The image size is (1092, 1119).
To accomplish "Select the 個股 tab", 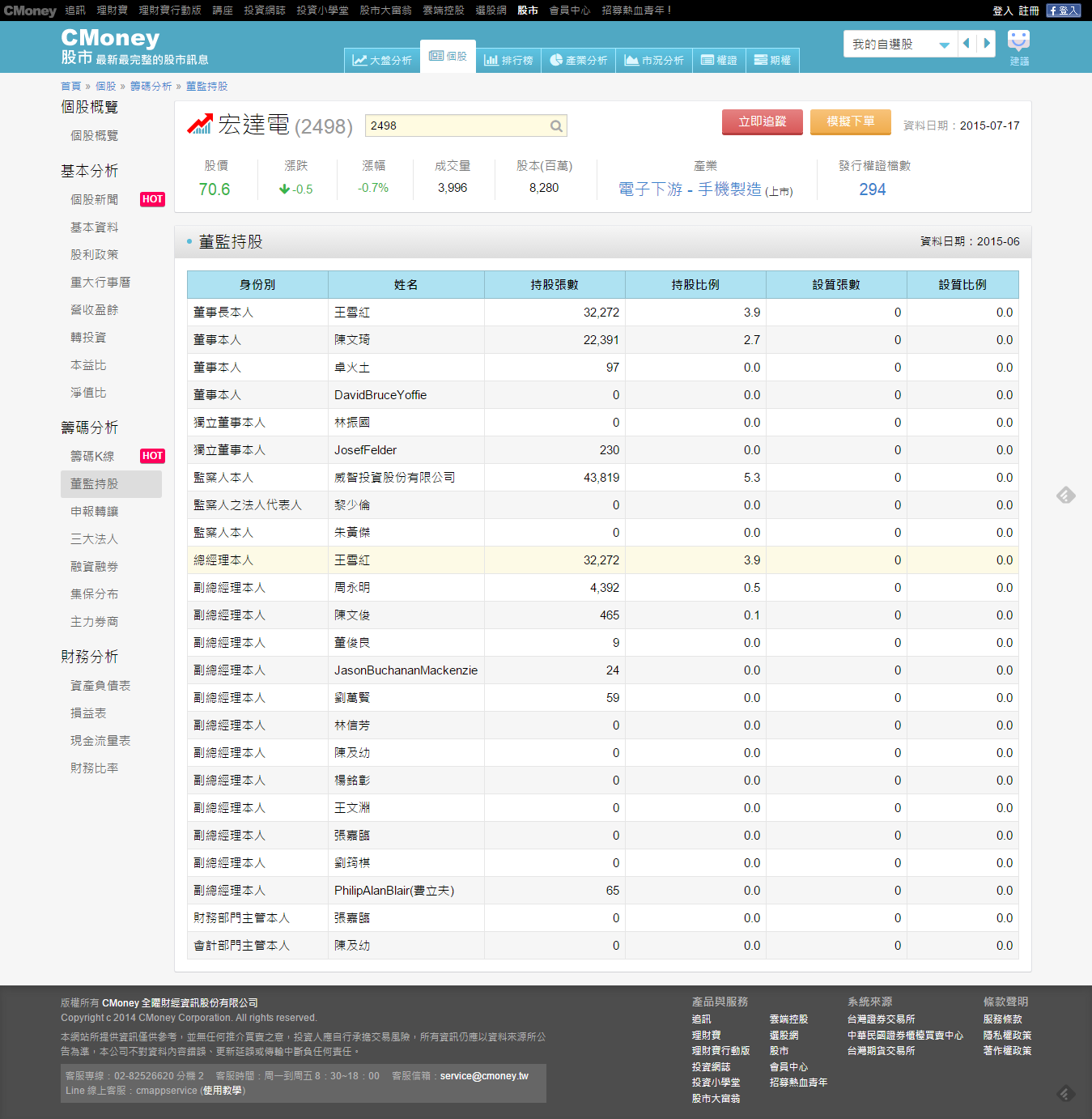I will pos(448,56).
